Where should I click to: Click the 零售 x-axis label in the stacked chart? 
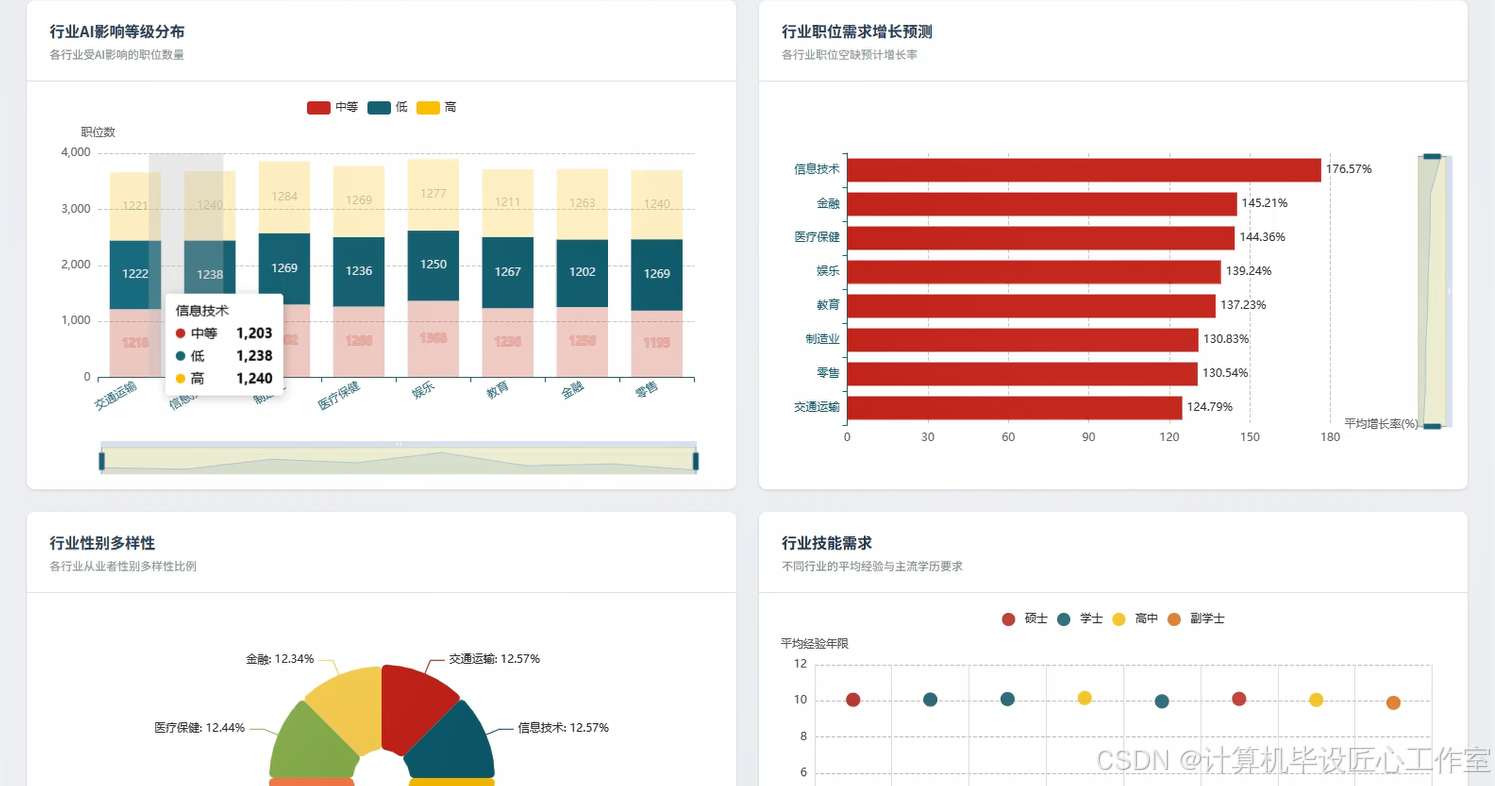pos(647,390)
